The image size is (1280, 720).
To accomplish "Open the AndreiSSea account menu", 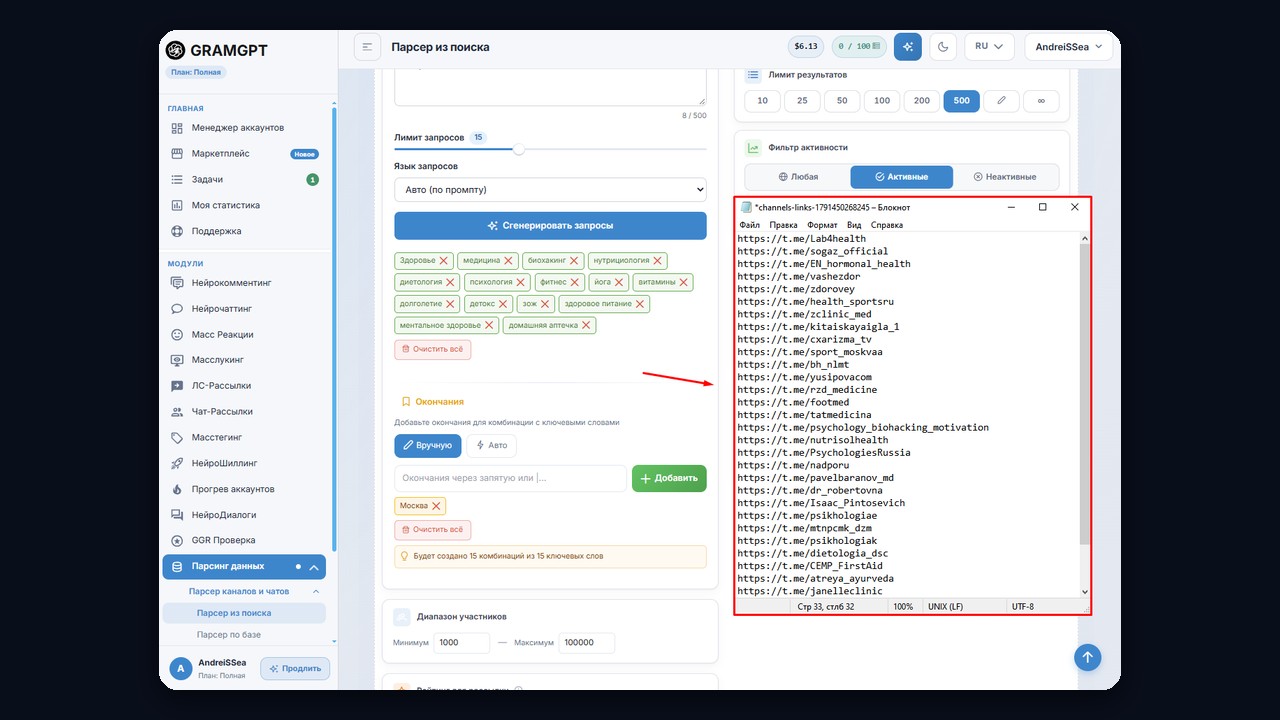I will pyautogui.click(x=1069, y=47).
